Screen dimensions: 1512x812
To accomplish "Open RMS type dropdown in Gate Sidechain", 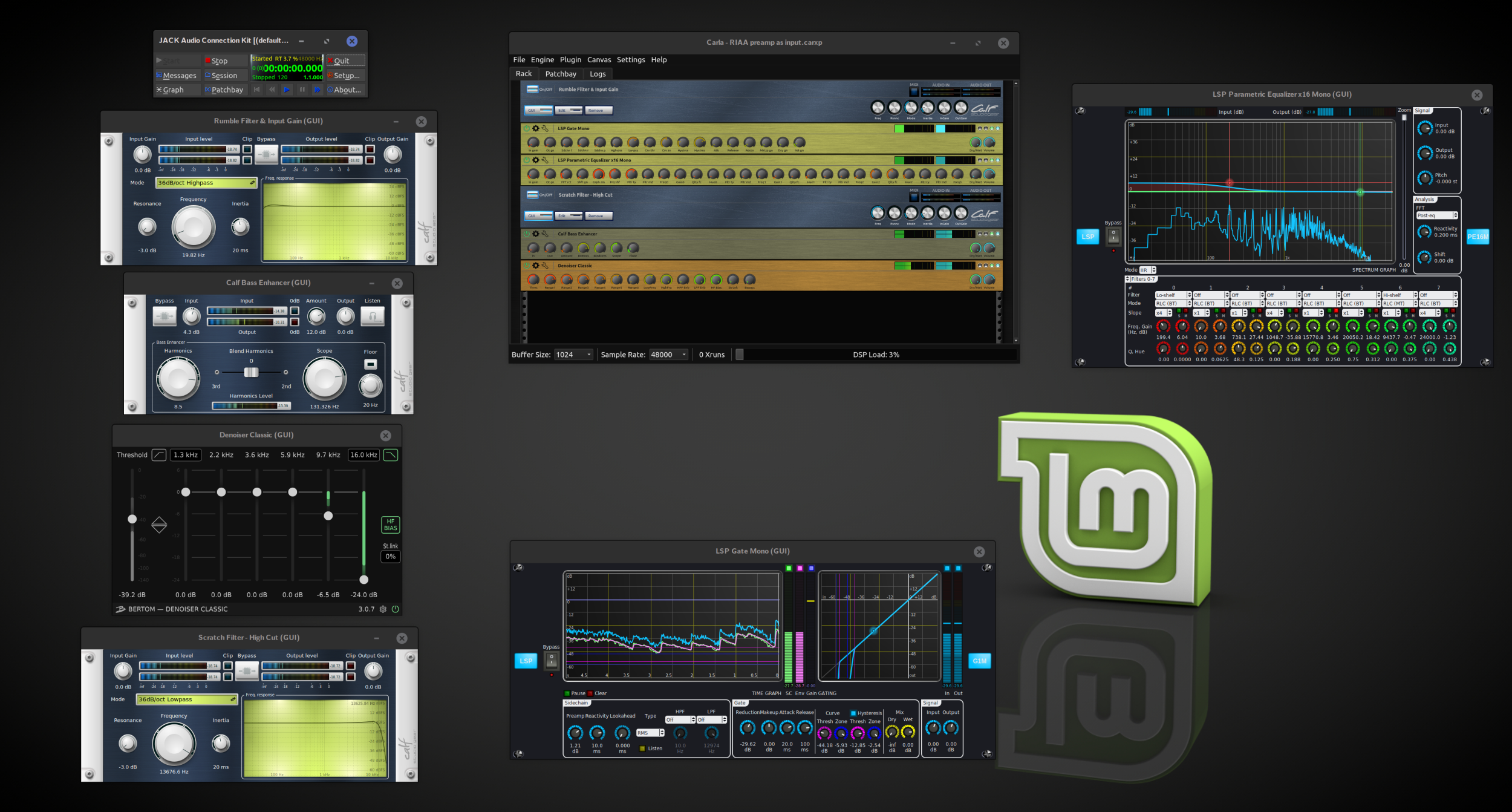I will 651,733.
